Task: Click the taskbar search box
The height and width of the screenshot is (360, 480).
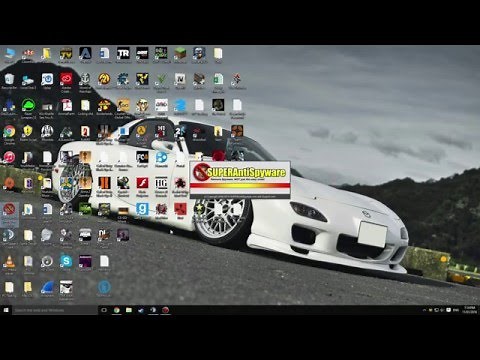Action: tap(55, 310)
